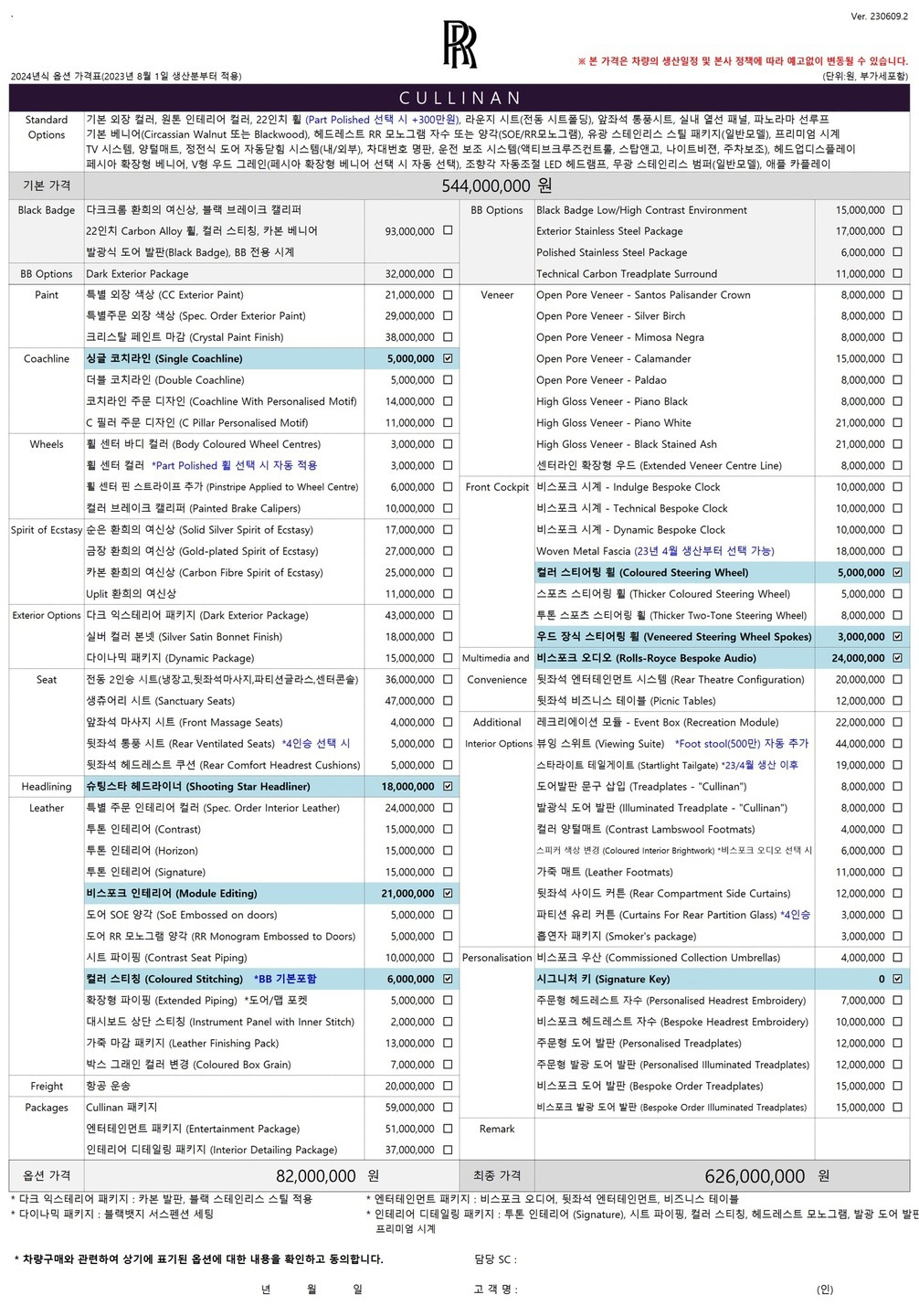This screenshot has height=1316, width=919.
Task: Select the base price 544,000,000 원
Action: 497,186
